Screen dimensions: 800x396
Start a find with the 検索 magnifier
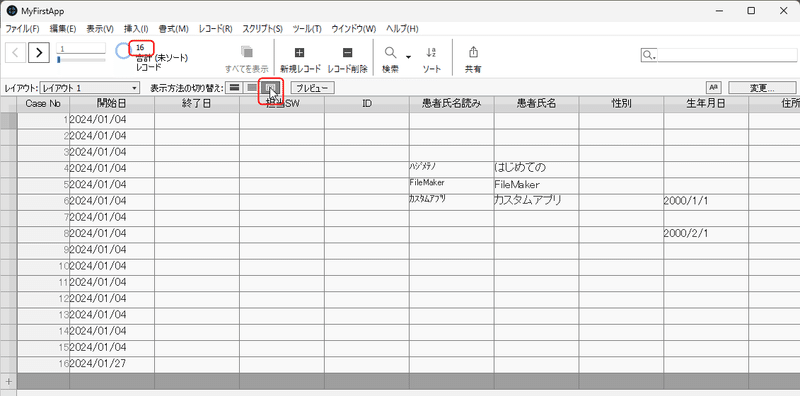[390, 53]
